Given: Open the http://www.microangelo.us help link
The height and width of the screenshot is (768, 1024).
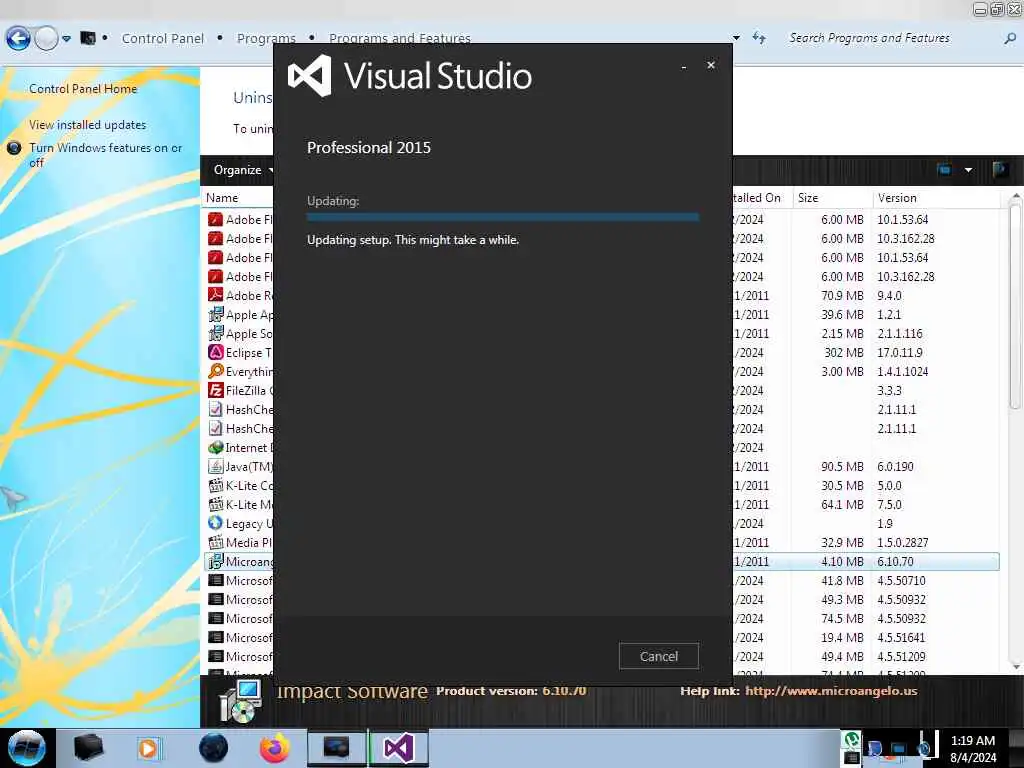Looking at the screenshot, I should (x=831, y=691).
